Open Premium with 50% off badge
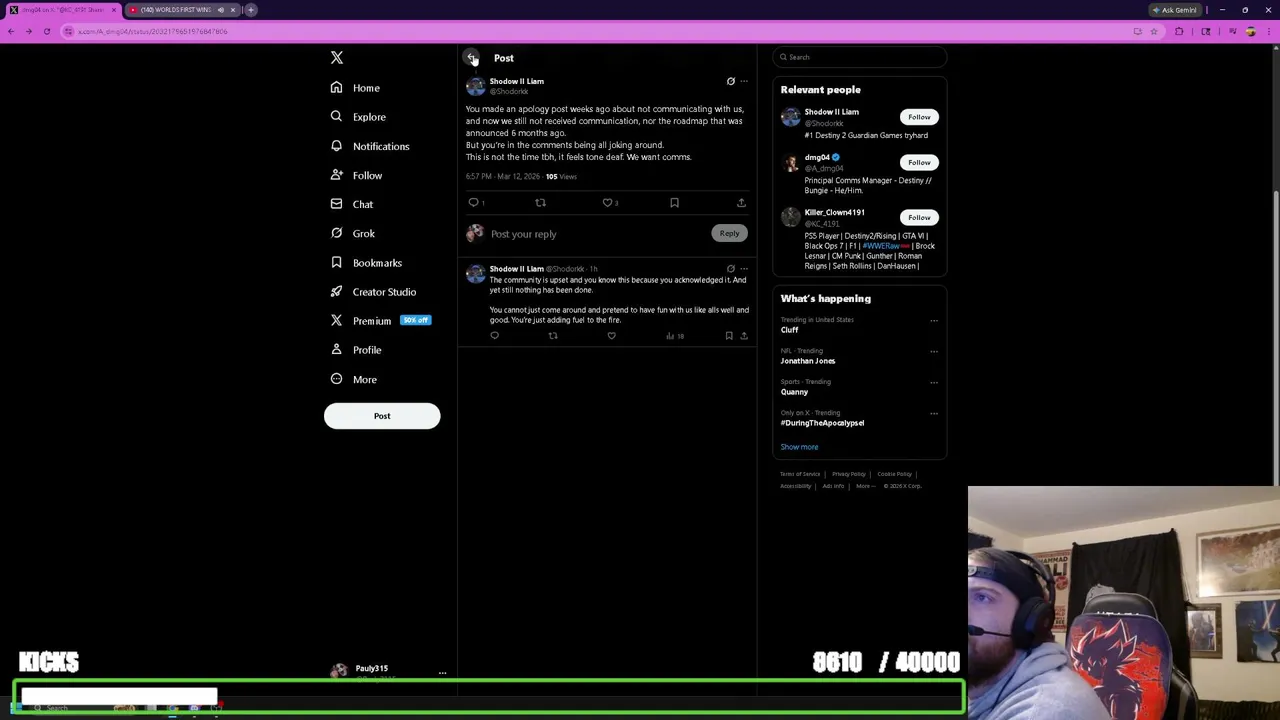Screen dimensions: 1280x720 pyautogui.click(x=380, y=321)
